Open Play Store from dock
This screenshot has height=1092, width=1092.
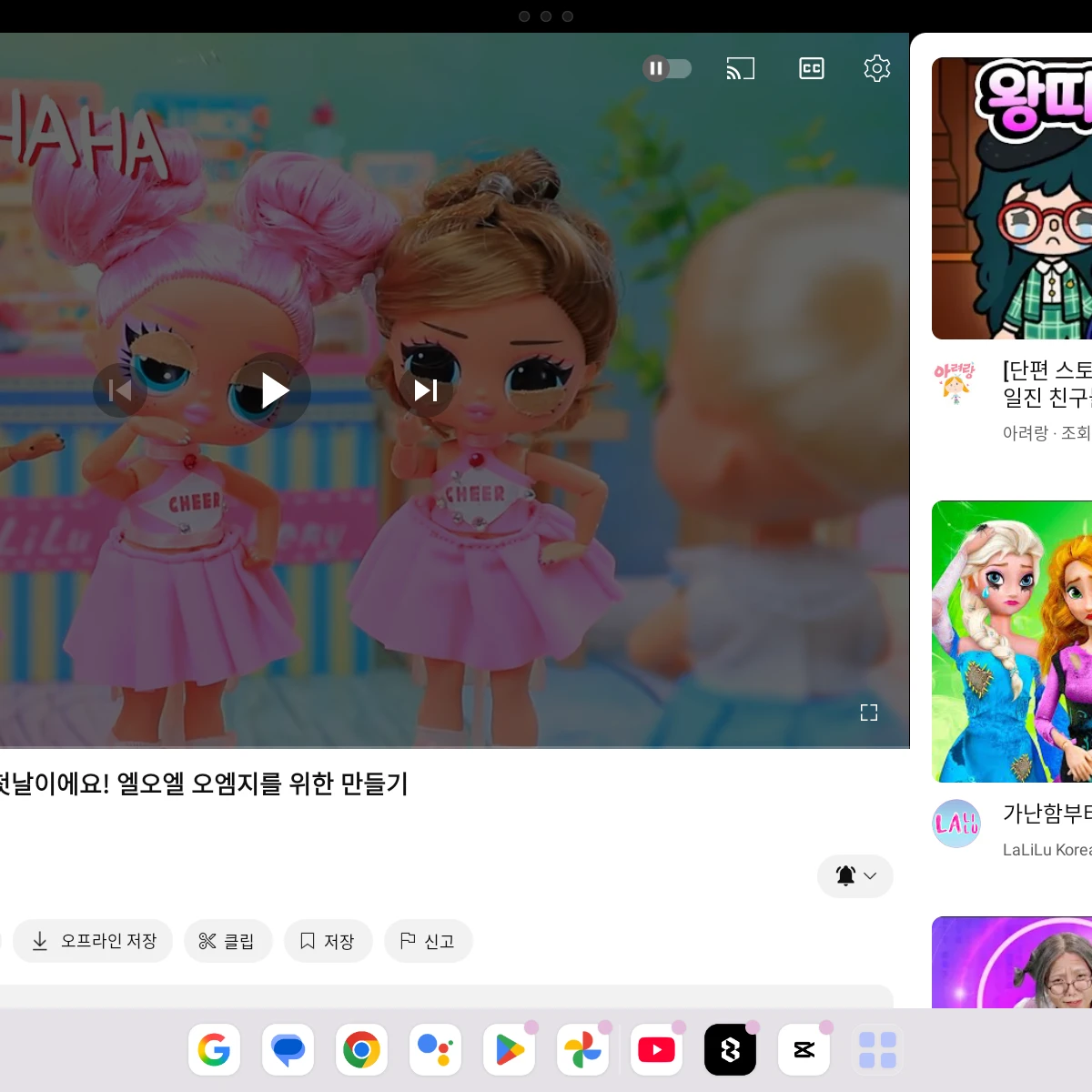coord(509,1049)
